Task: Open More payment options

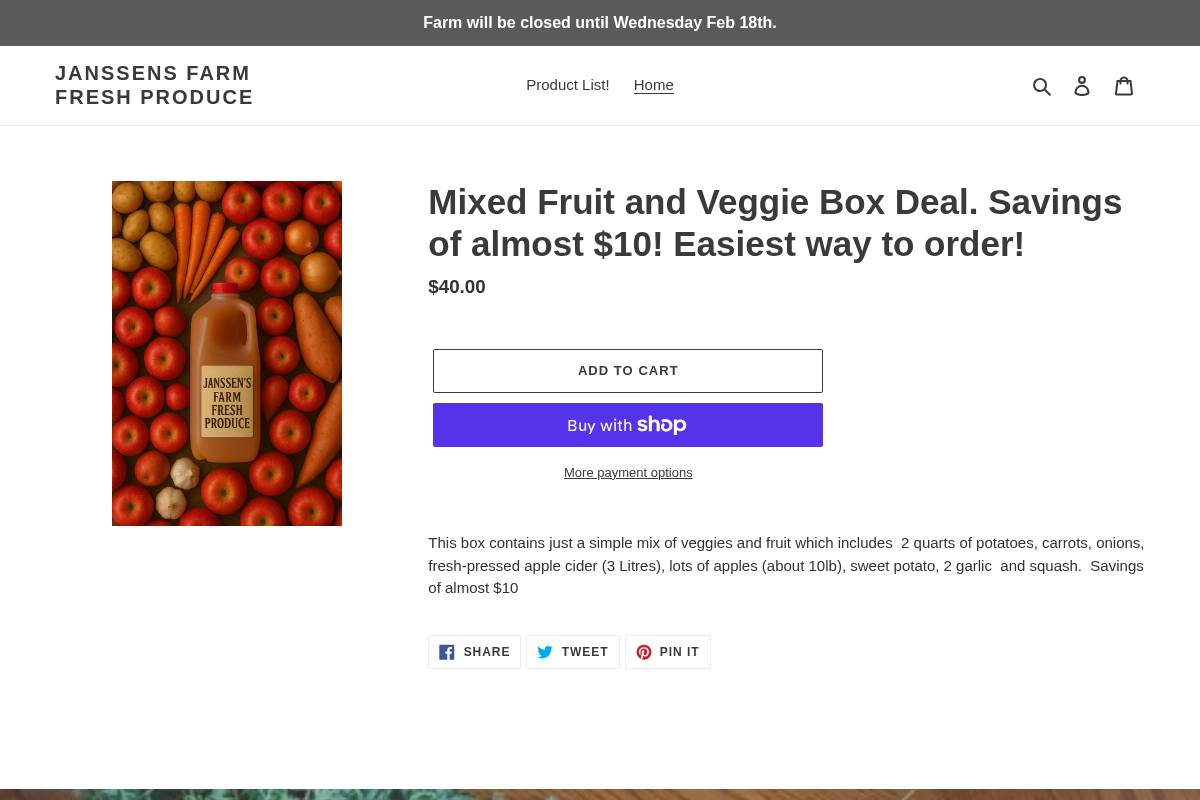Action: tap(628, 472)
